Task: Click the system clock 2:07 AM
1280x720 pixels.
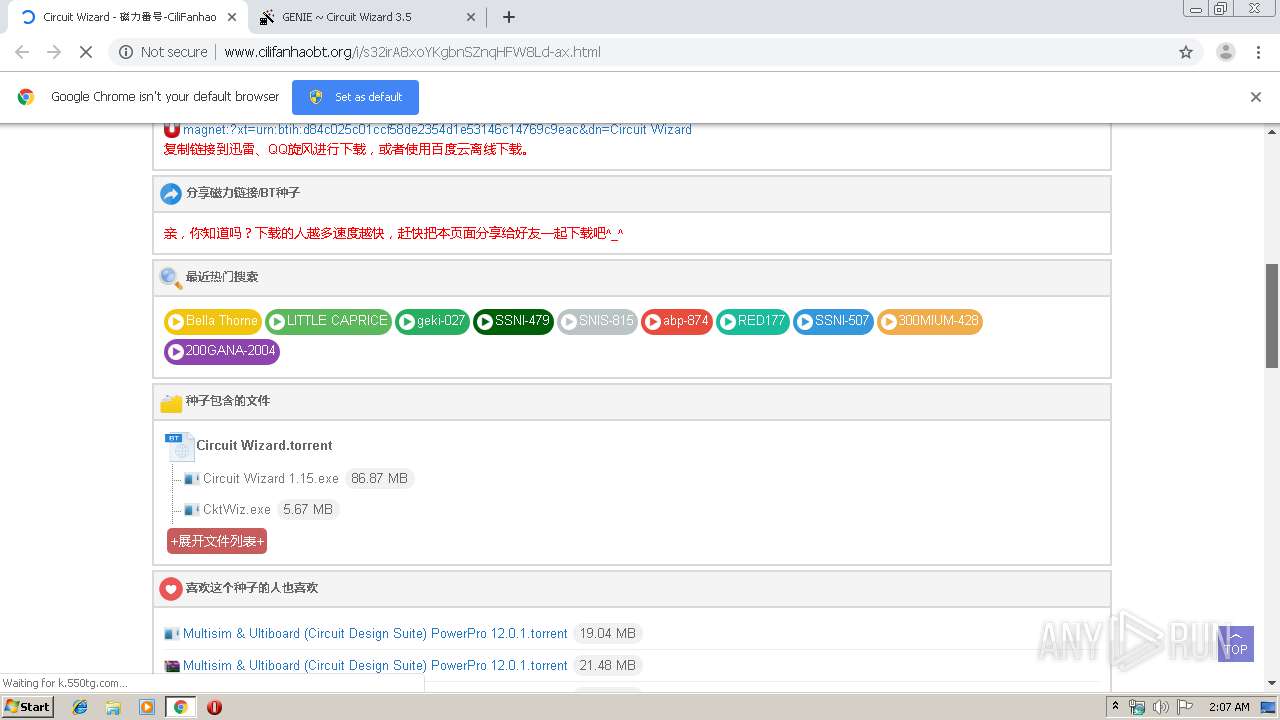Action: coord(1229,707)
